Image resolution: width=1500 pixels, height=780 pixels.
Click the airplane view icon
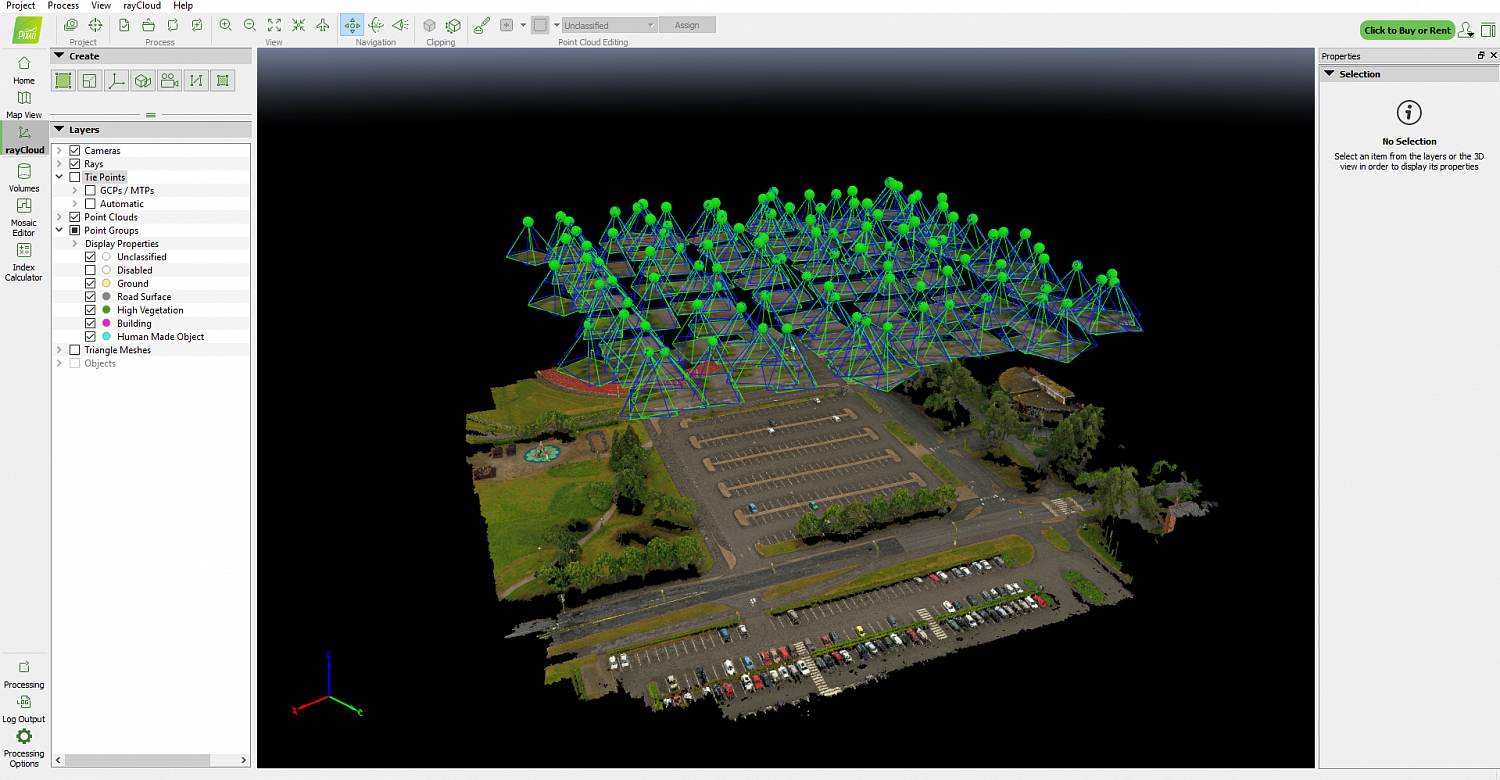click(322, 25)
